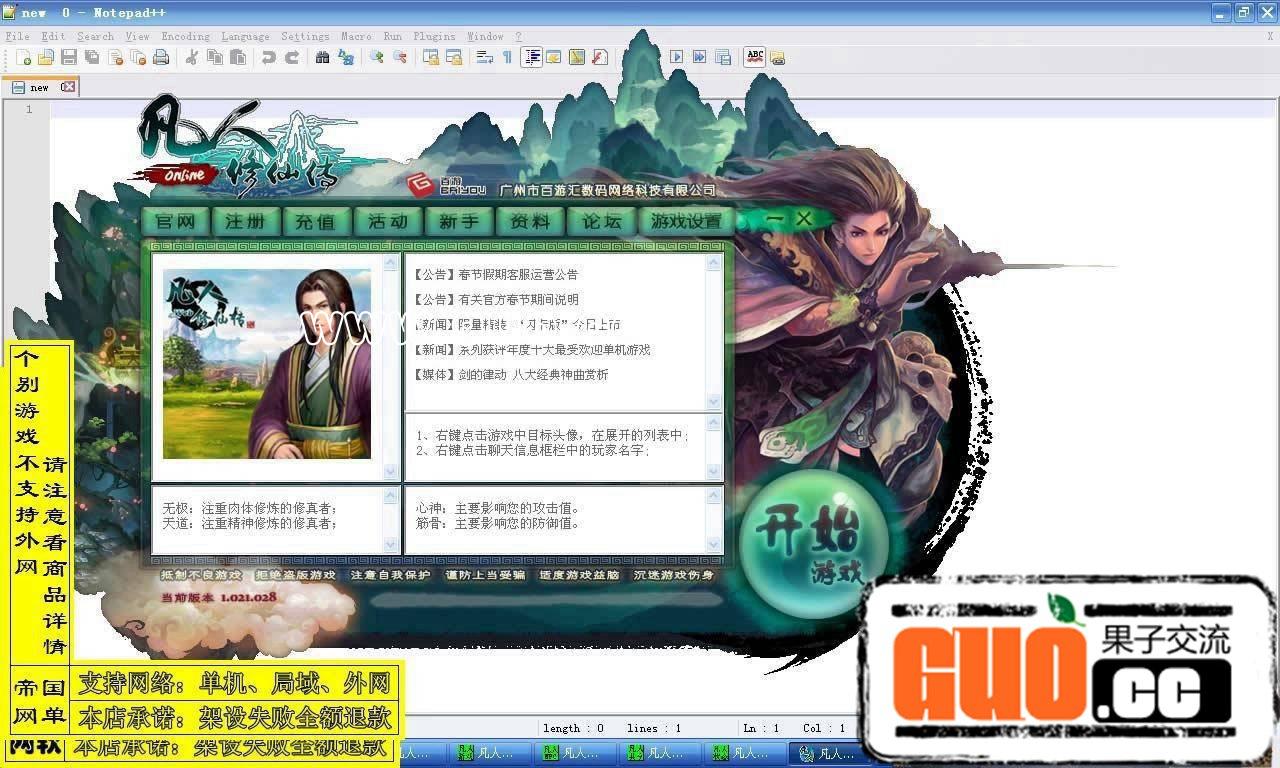Open 游戏设置 game settings button
Image resolution: width=1280 pixels, height=768 pixels.
pos(686,221)
